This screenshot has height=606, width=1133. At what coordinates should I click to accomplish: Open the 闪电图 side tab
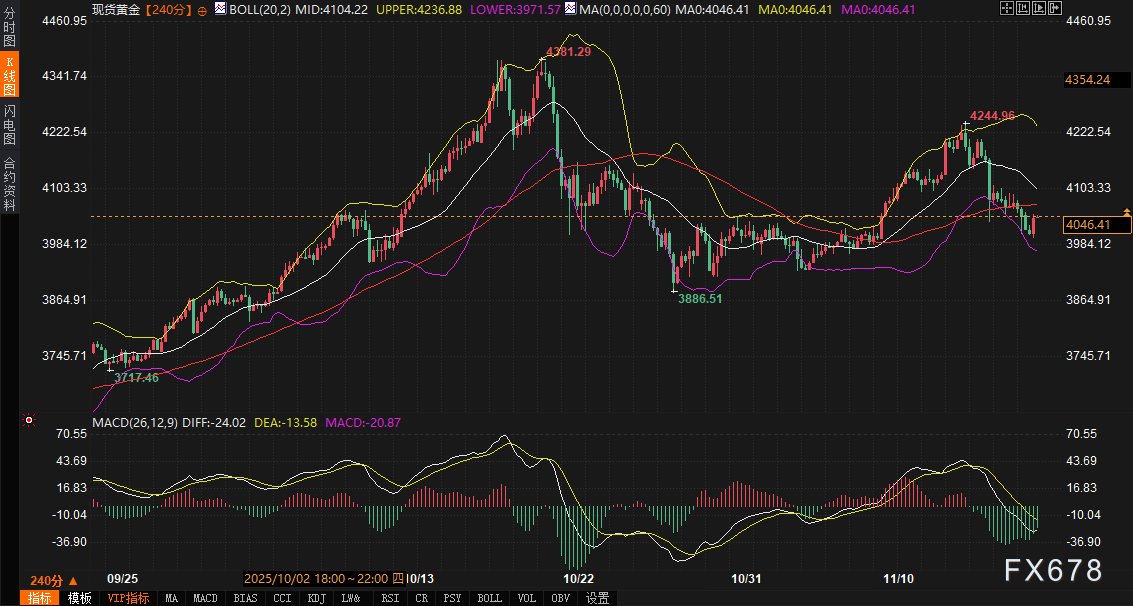pos(10,125)
